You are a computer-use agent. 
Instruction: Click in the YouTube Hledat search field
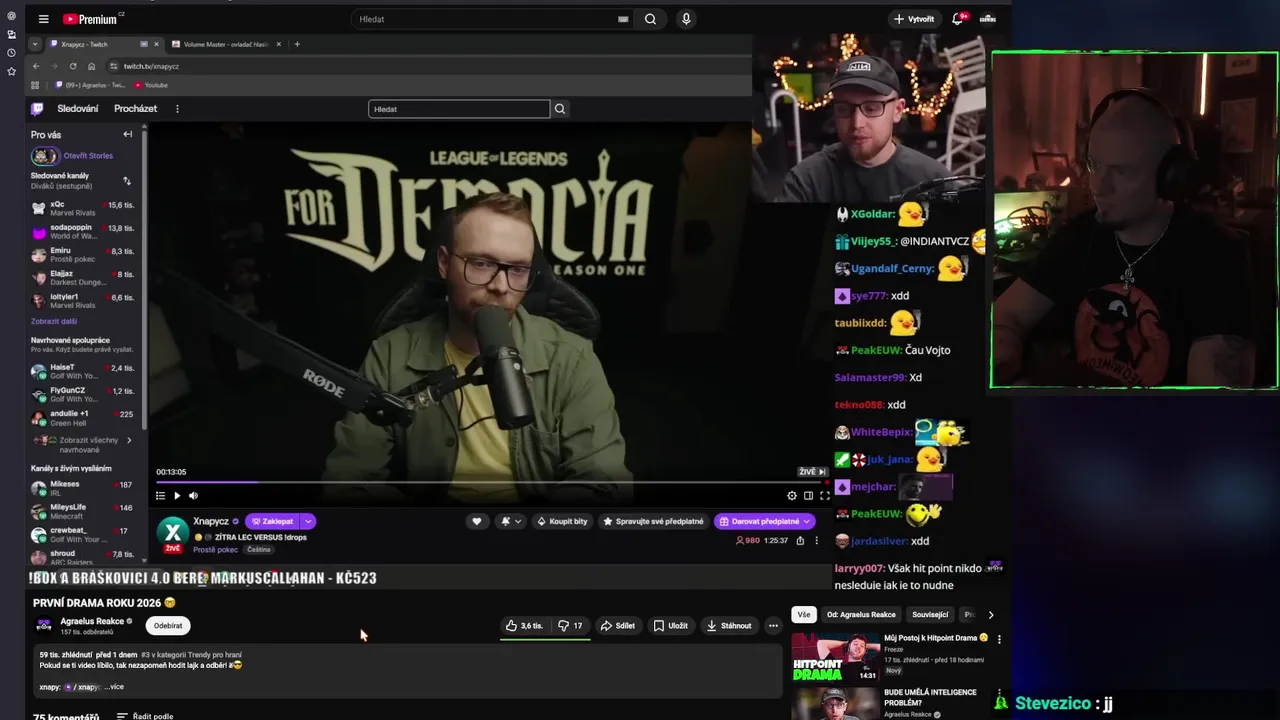pyautogui.click(x=485, y=19)
